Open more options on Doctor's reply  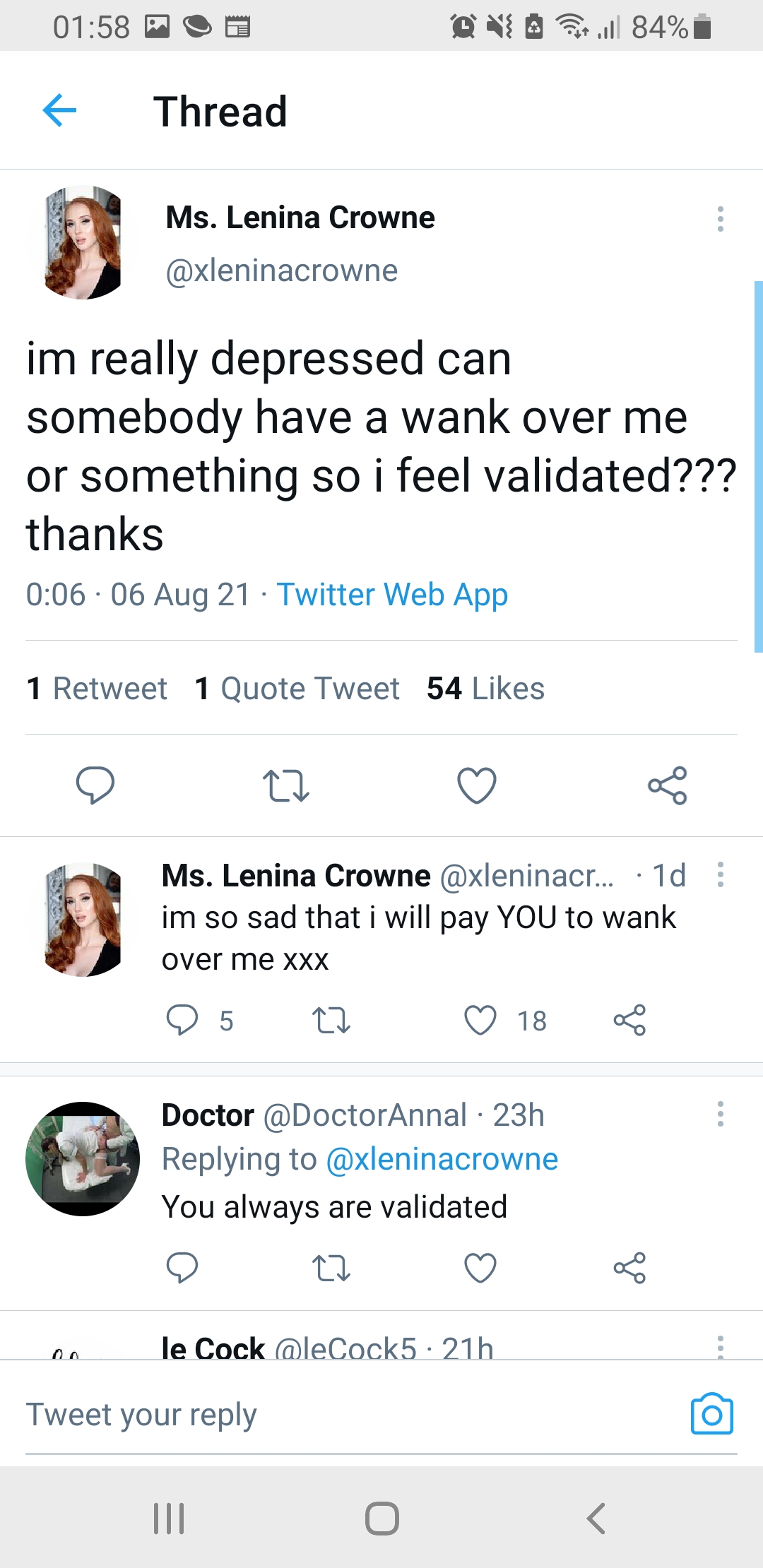pyautogui.click(x=720, y=1114)
